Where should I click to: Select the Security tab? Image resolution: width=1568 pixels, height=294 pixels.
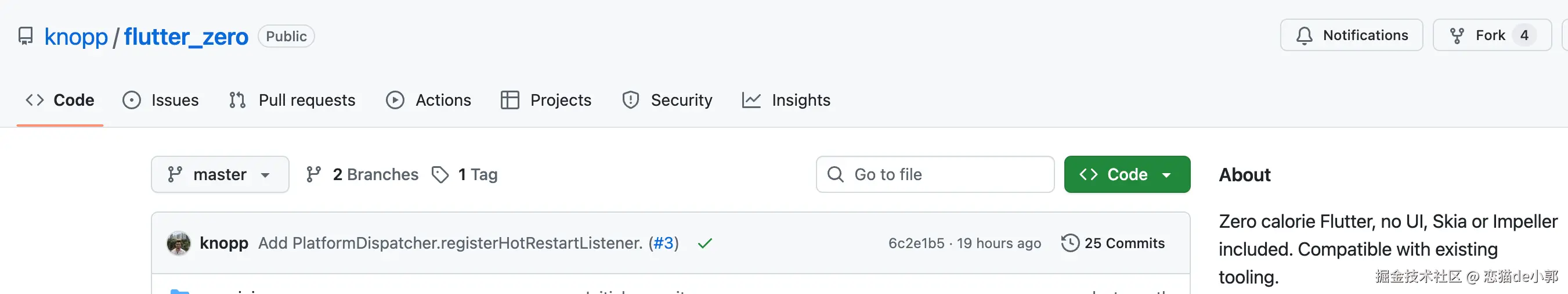point(667,100)
